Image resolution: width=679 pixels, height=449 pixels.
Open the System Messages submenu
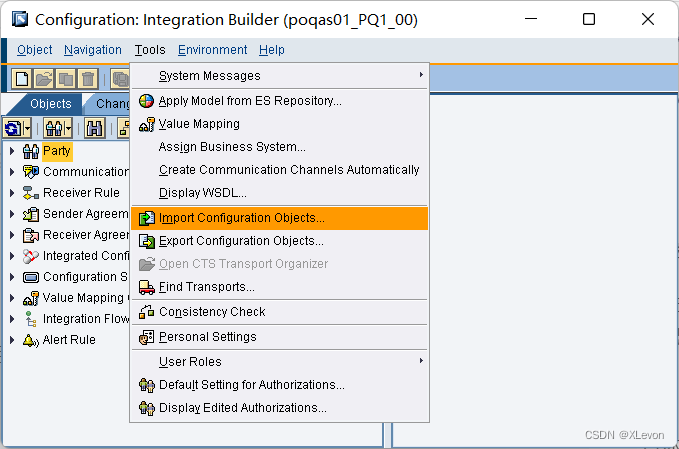click(x=279, y=76)
